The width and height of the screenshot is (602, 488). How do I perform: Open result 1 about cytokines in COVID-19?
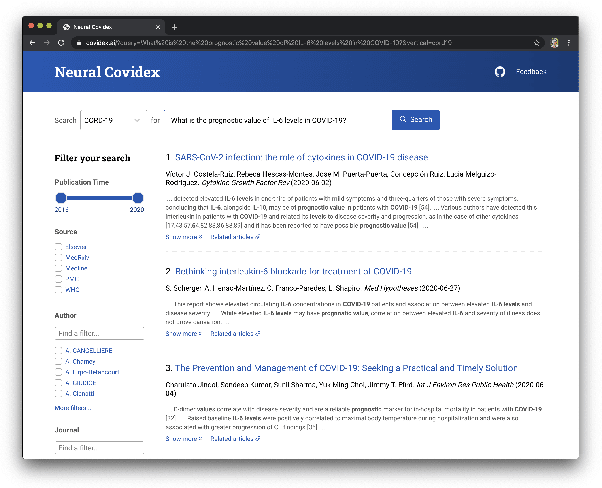(301, 157)
